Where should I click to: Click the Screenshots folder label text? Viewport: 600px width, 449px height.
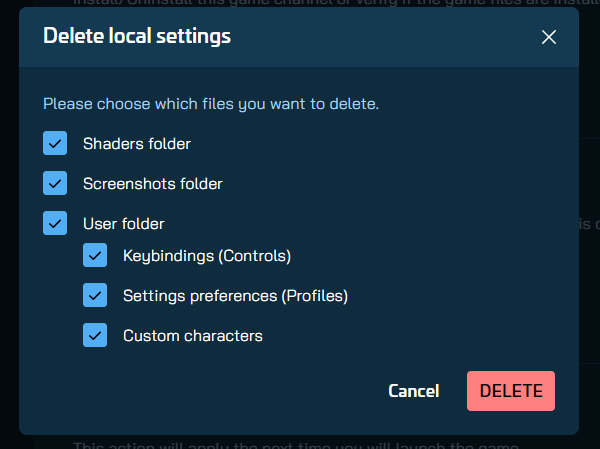[153, 184]
